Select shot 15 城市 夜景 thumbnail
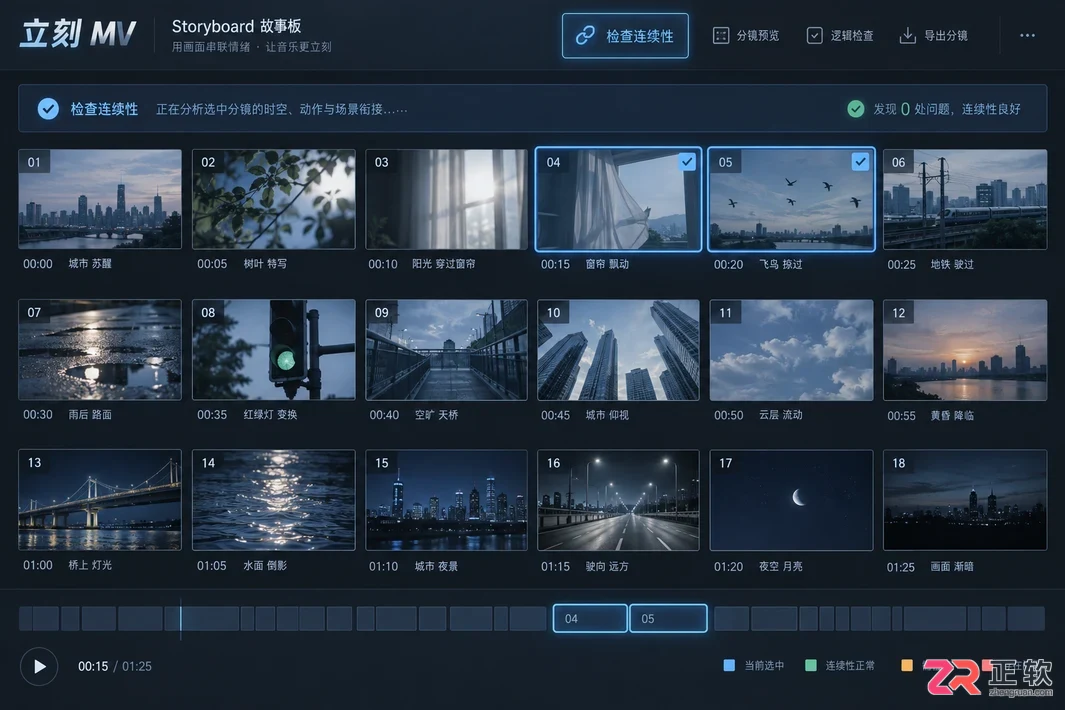This screenshot has height=710, width=1065. click(x=446, y=500)
